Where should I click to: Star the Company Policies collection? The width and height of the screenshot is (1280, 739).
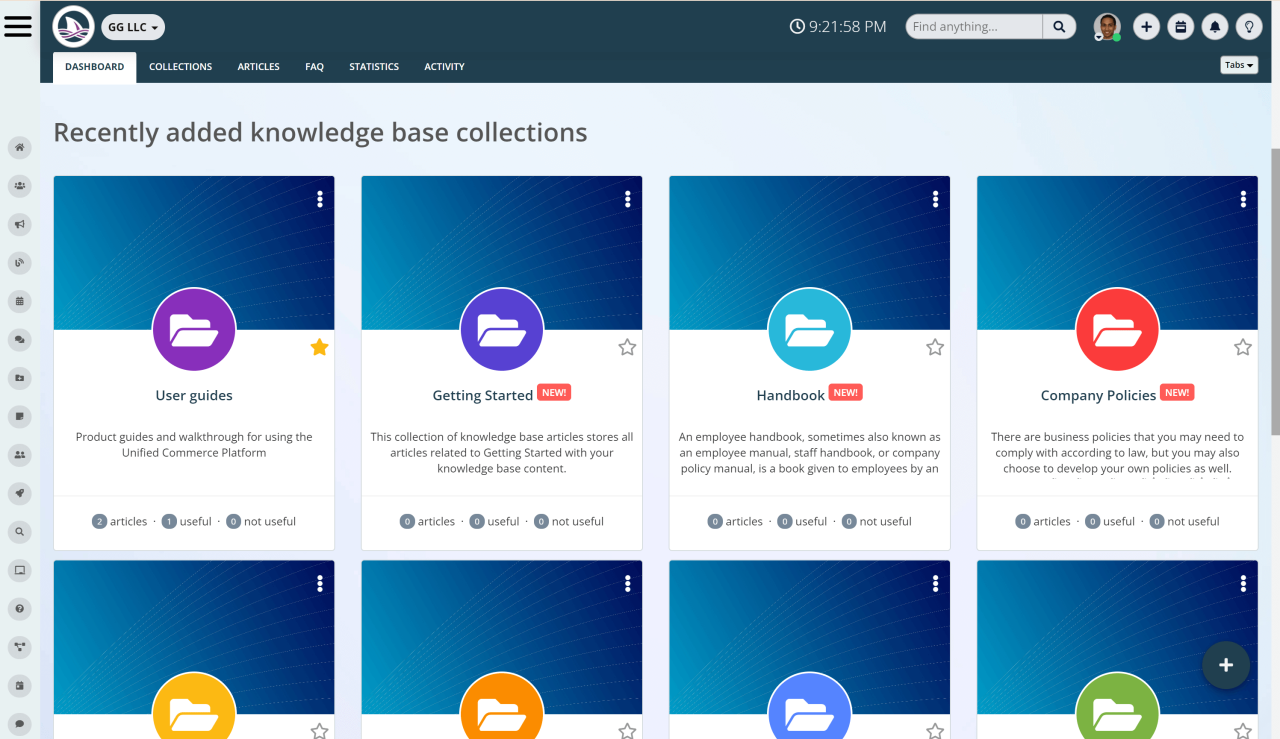tap(1243, 347)
